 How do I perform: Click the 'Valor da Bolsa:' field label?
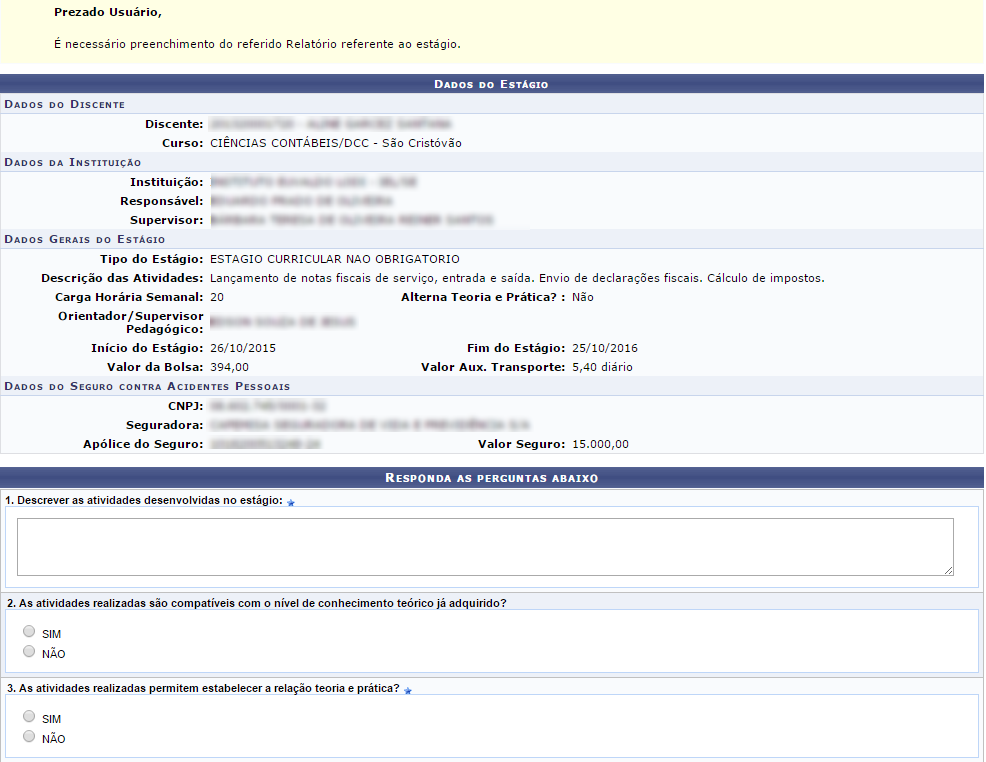point(155,367)
